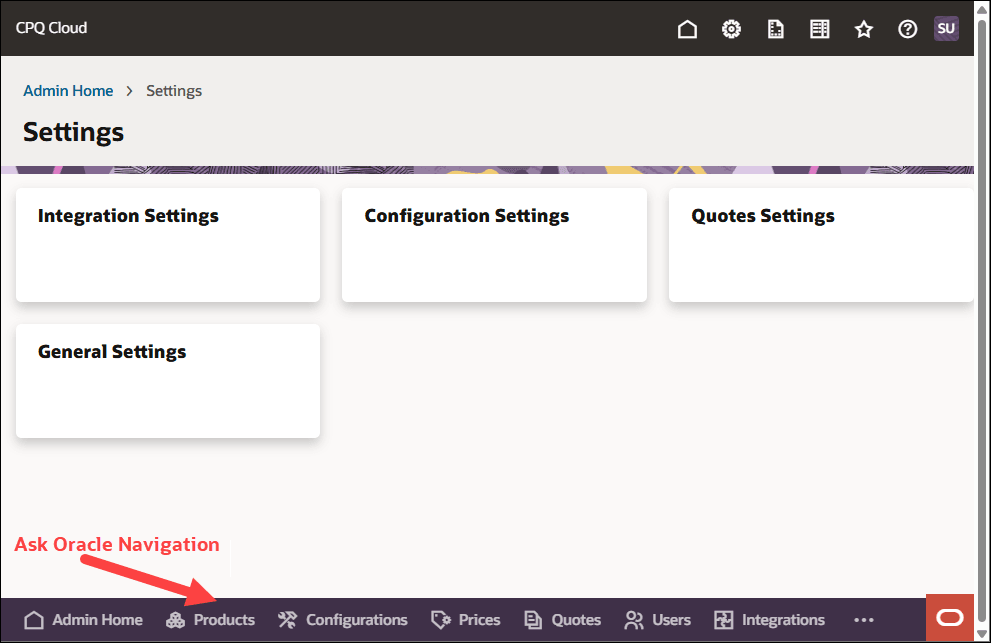This screenshot has height=643, width=991.
Task: Select the Favorites star icon
Action: tap(864, 28)
